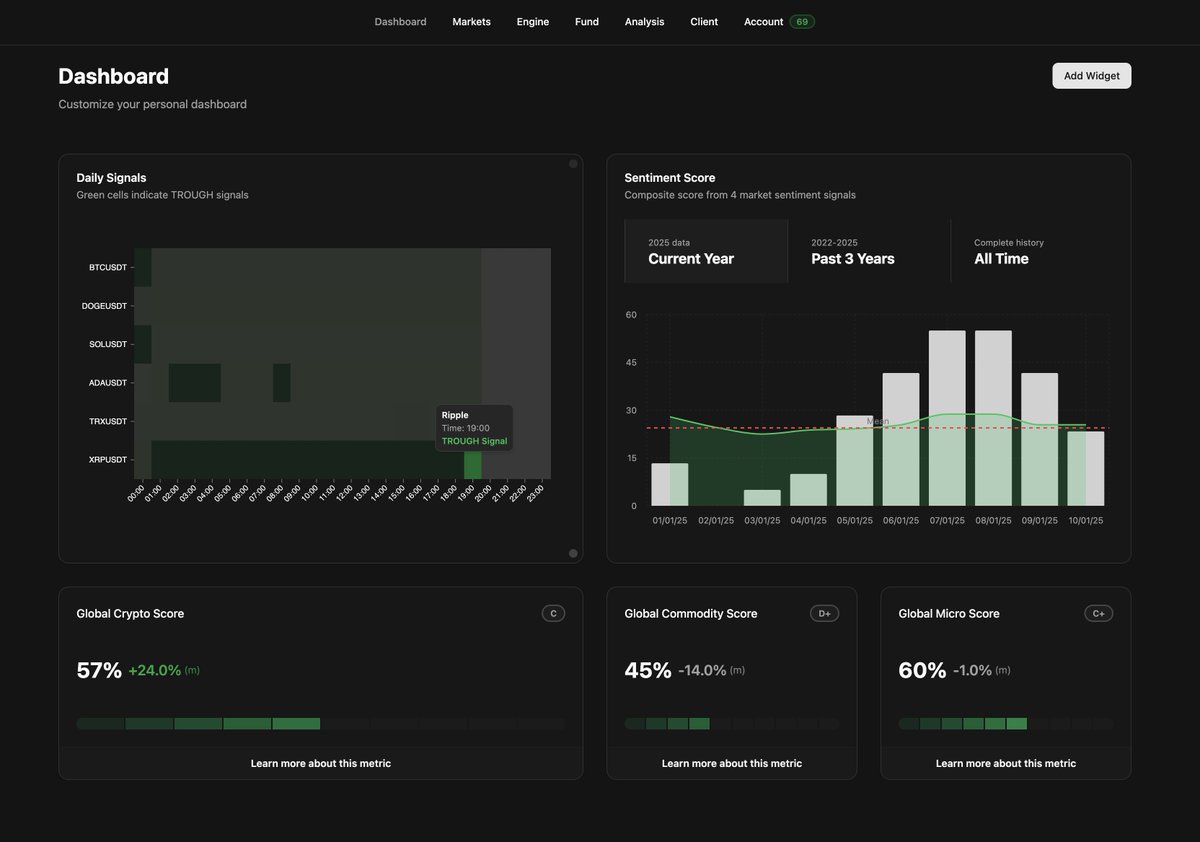
Task: Click the resize handle below Daily Signals chart
Action: (x=572, y=552)
